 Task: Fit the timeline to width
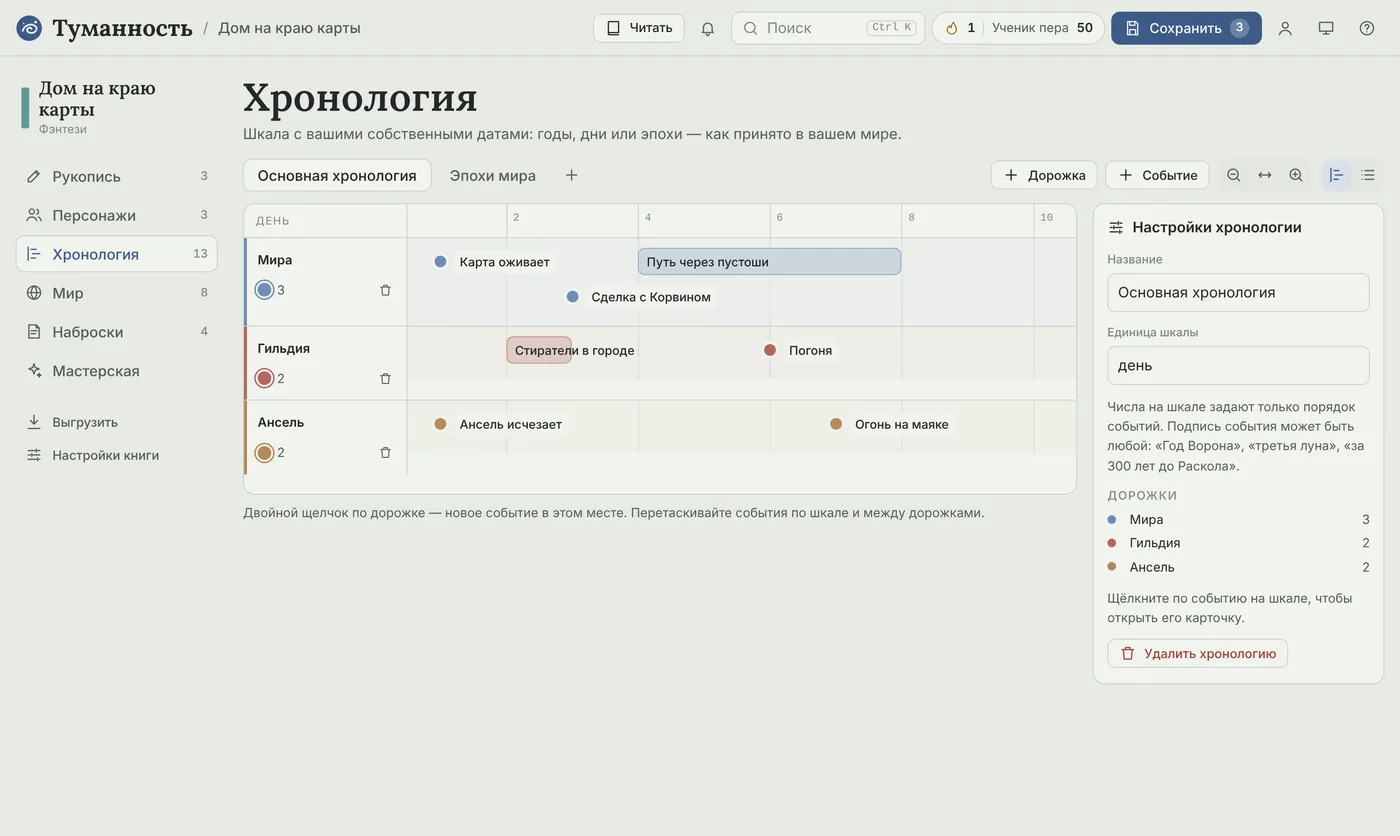[1265, 175]
